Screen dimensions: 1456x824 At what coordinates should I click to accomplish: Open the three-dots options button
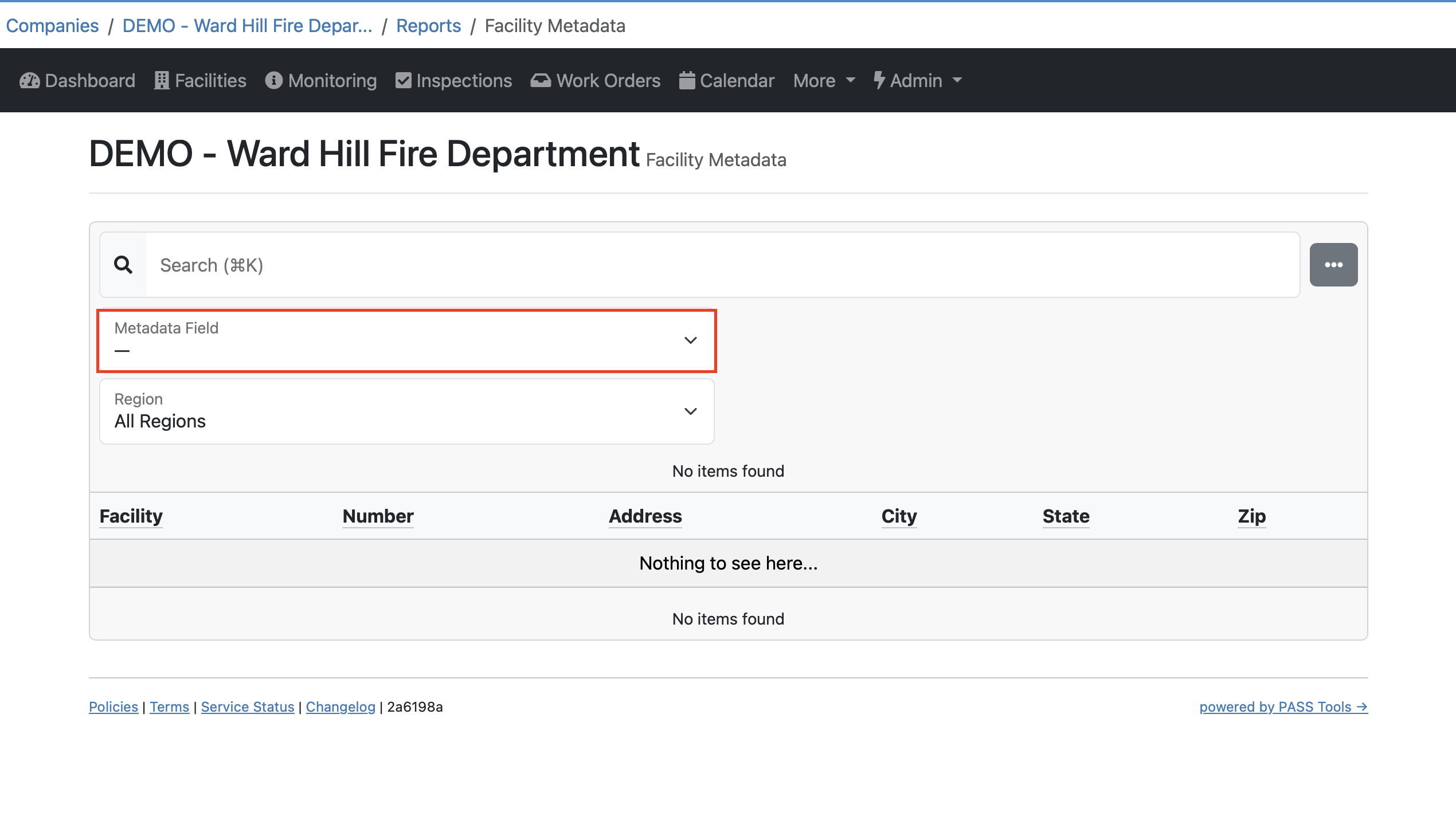pos(1333,265)
